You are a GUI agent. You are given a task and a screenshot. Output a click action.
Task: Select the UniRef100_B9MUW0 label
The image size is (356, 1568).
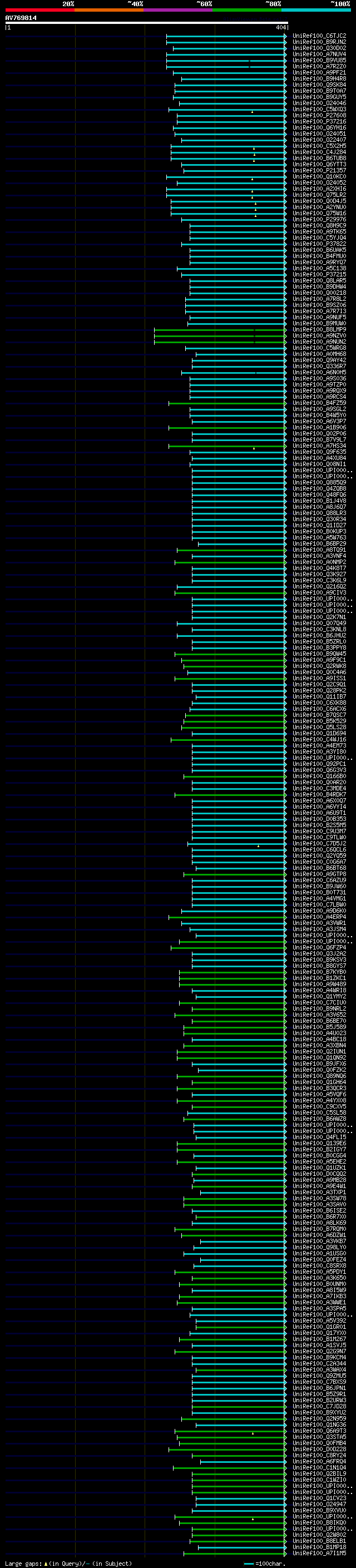319,323
